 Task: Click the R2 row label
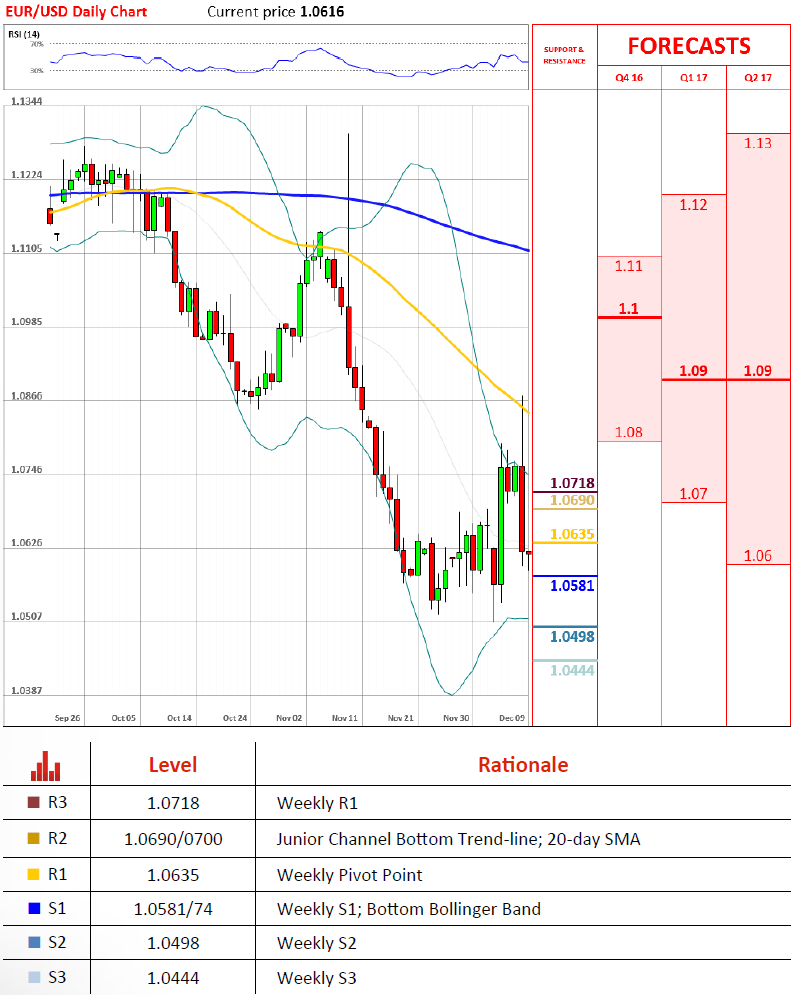click(x=57, y=838)
